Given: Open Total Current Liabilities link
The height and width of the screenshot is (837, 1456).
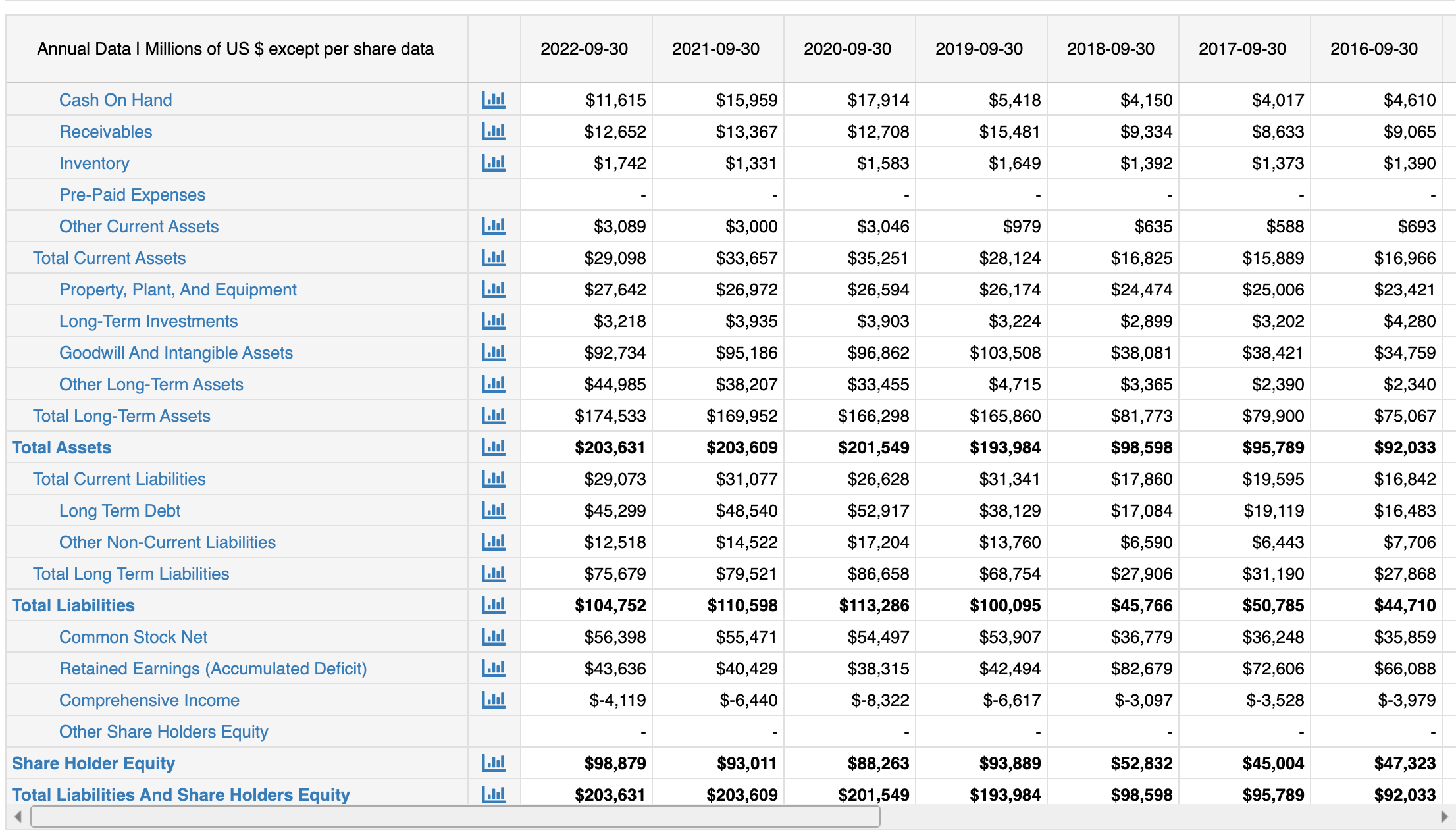Looking at the screenshot, I should (x=119, y=479).
